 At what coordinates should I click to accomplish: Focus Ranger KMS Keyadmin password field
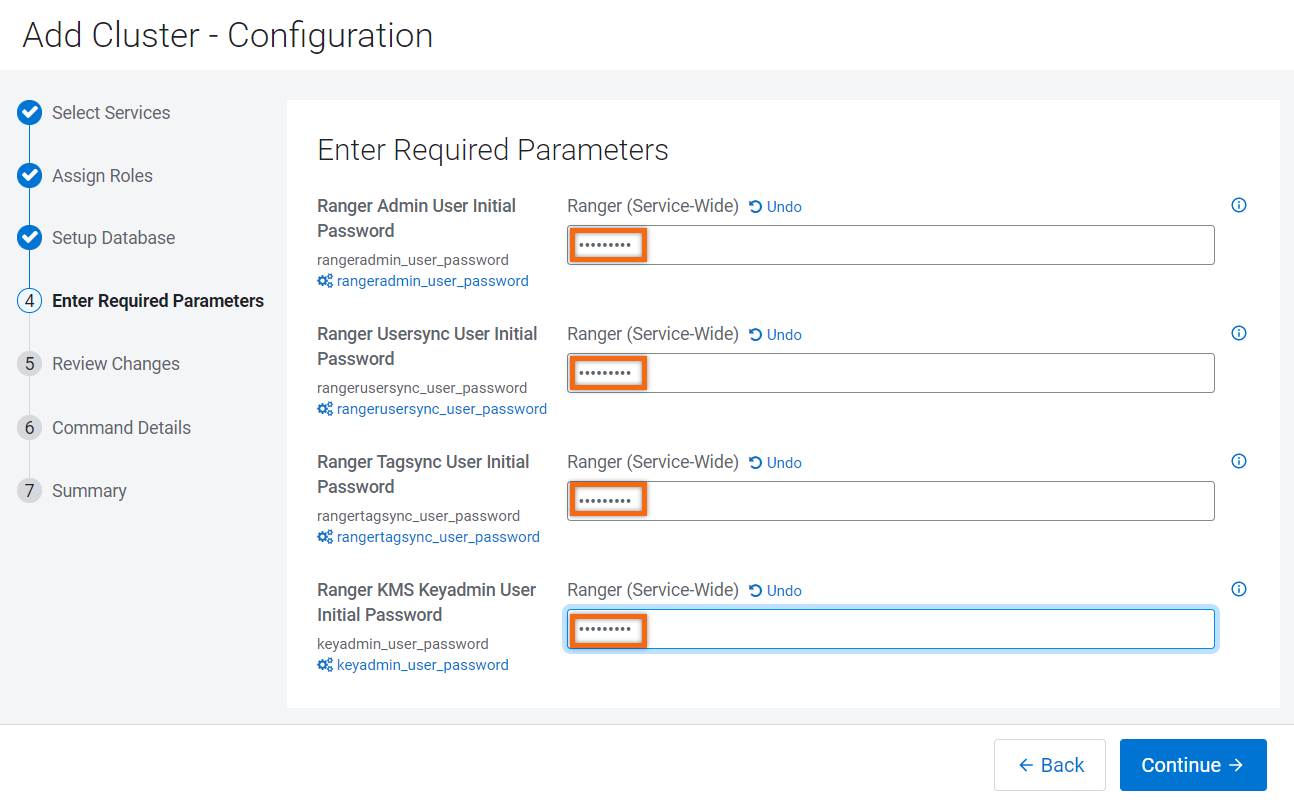pyautogui.click(x=891, y=629)
